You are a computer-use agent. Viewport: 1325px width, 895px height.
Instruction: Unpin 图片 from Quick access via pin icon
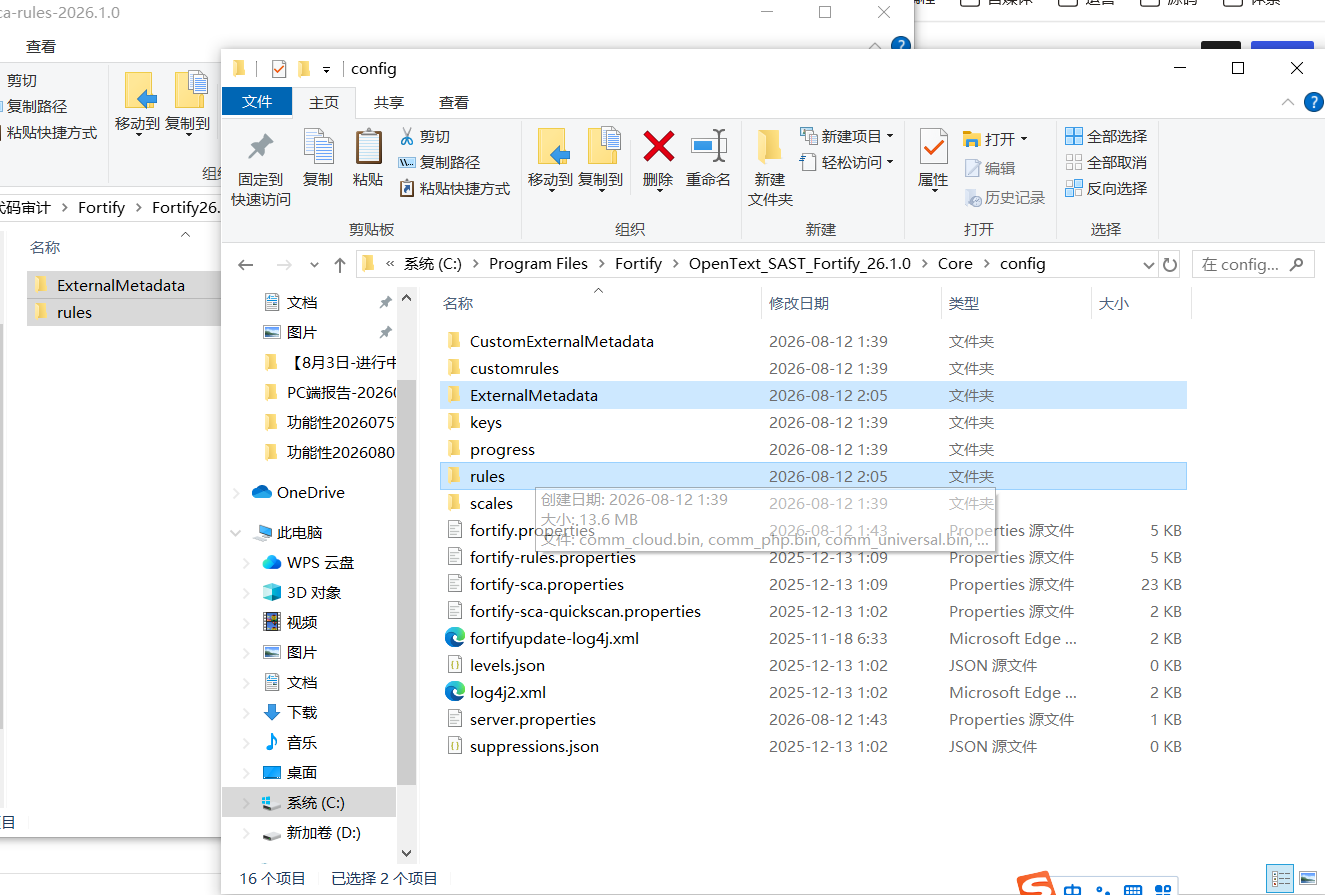point(385,332)
